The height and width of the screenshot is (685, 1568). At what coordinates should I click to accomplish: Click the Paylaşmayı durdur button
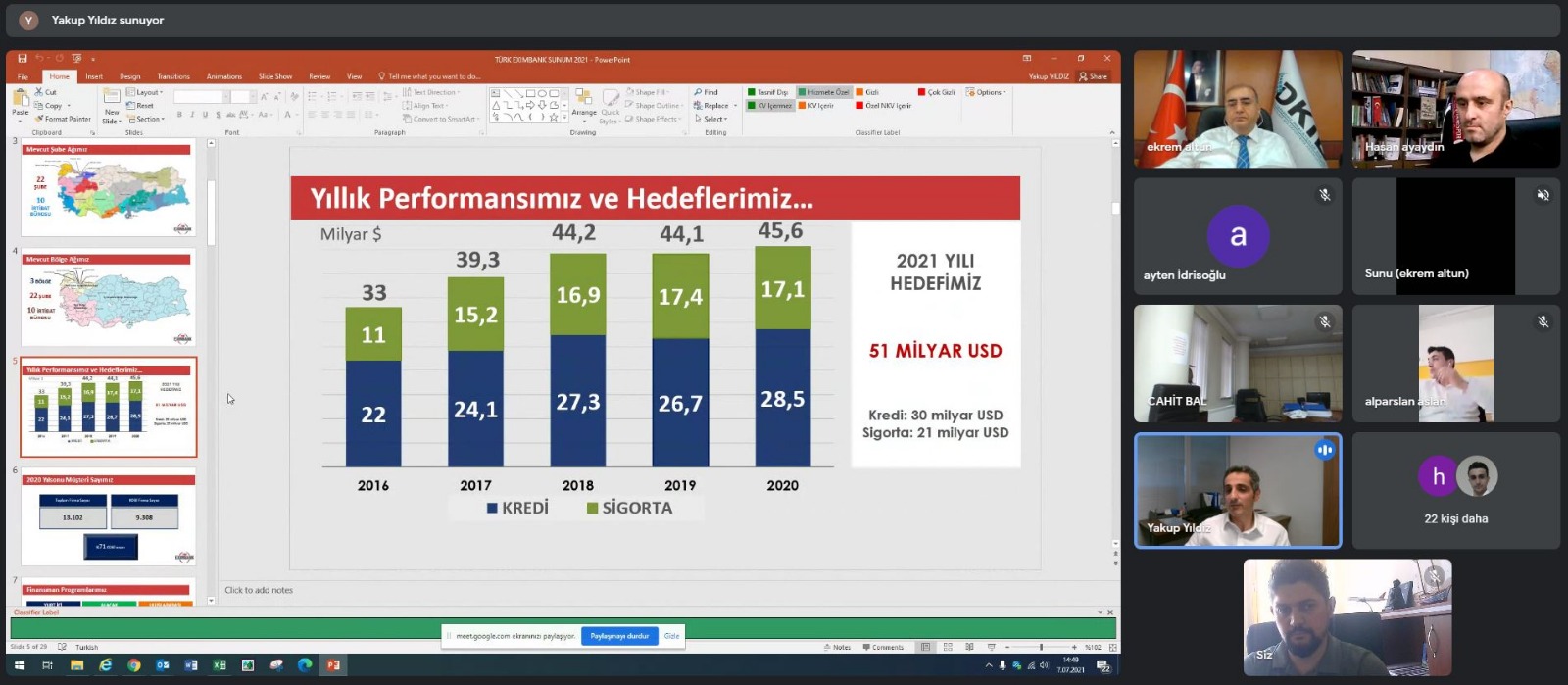tap(619, 636)
